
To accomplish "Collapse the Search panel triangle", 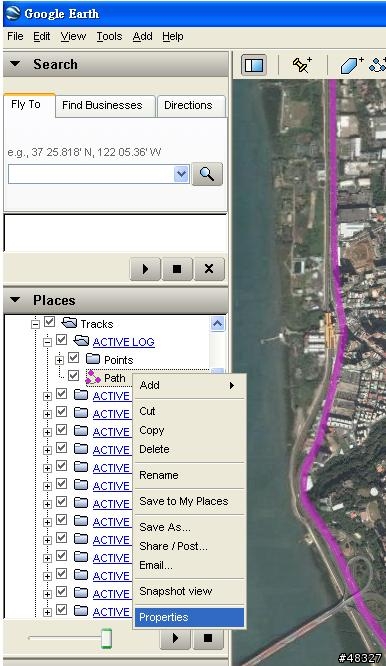I will [15, 64].
